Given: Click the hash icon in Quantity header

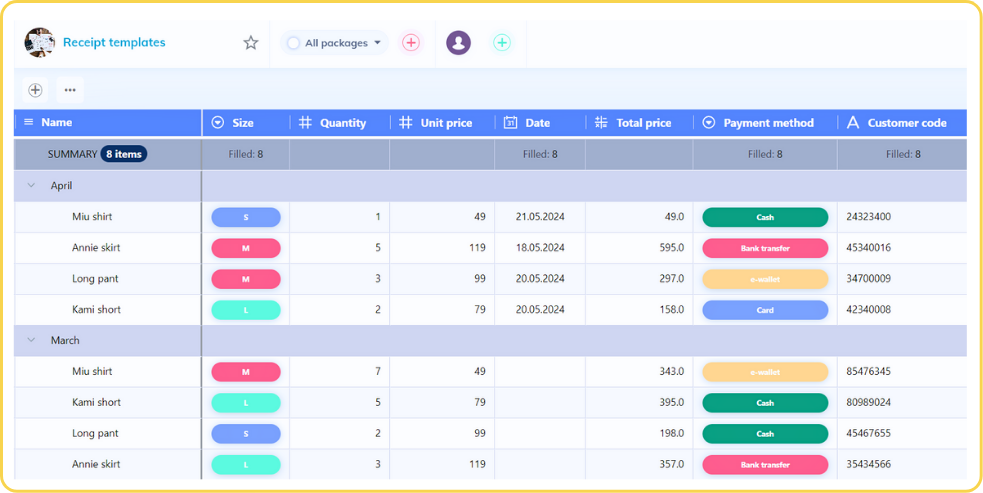Looking at the screenshot, I should click(306, 123).
